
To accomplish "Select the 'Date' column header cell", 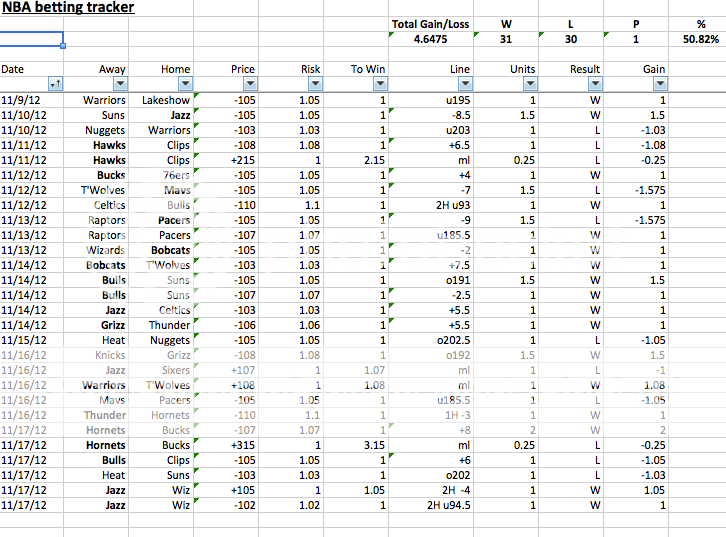I will [31, 69].
